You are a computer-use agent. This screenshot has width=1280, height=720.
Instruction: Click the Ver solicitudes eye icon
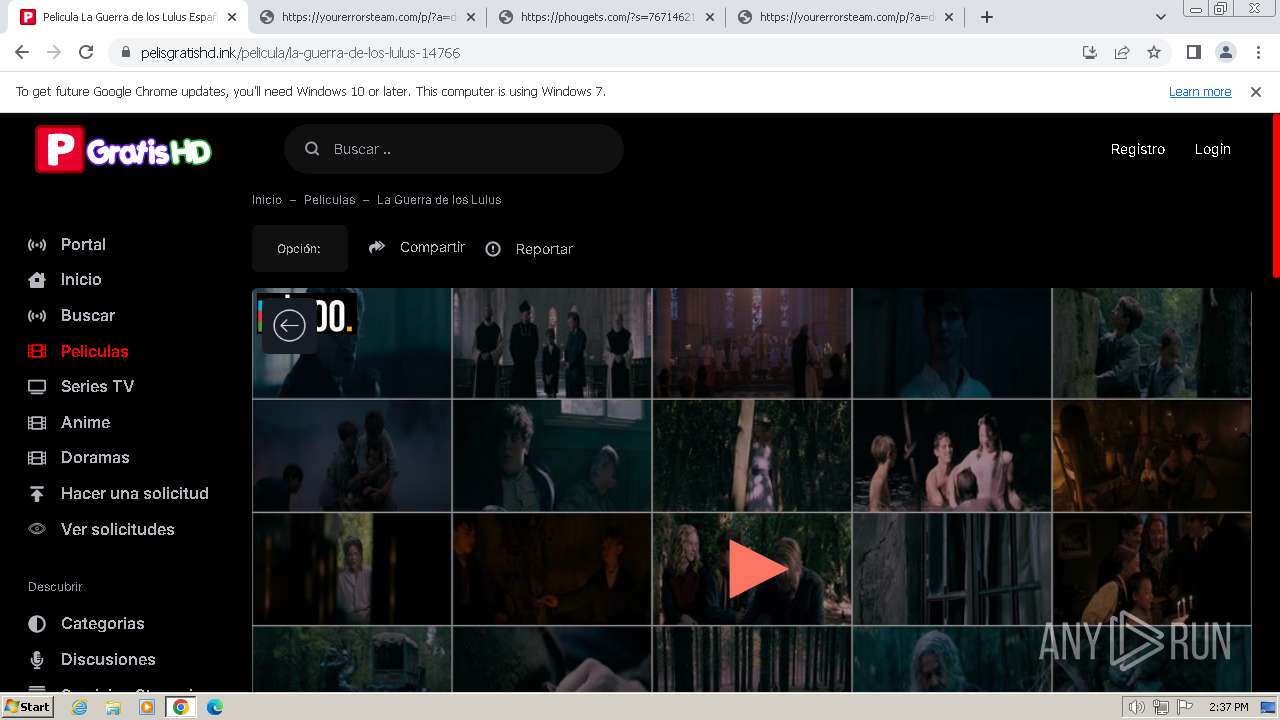click(37, 529)
